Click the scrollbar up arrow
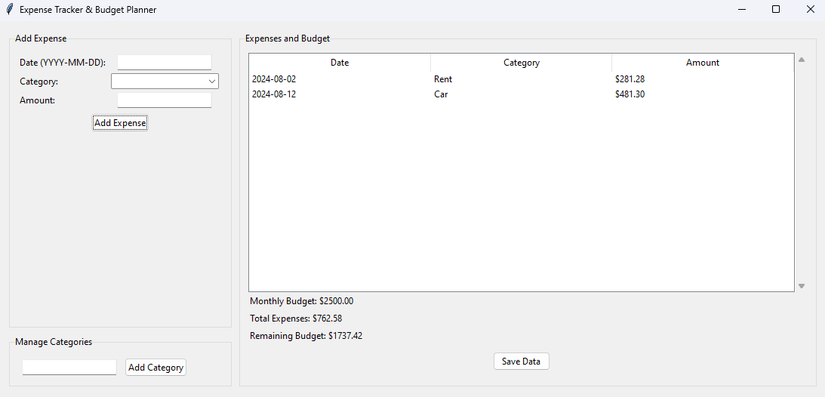The width and height of the screenshot is (825, 397). pos(801,60)
